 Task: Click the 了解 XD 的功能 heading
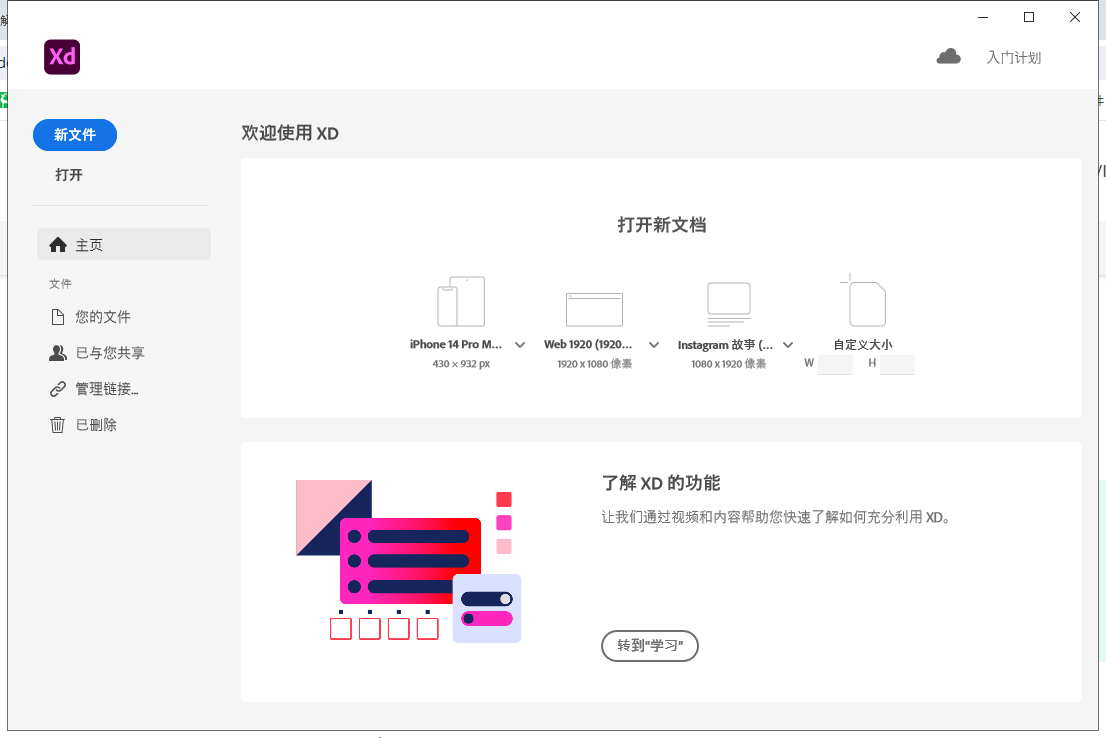pos(661,483)
